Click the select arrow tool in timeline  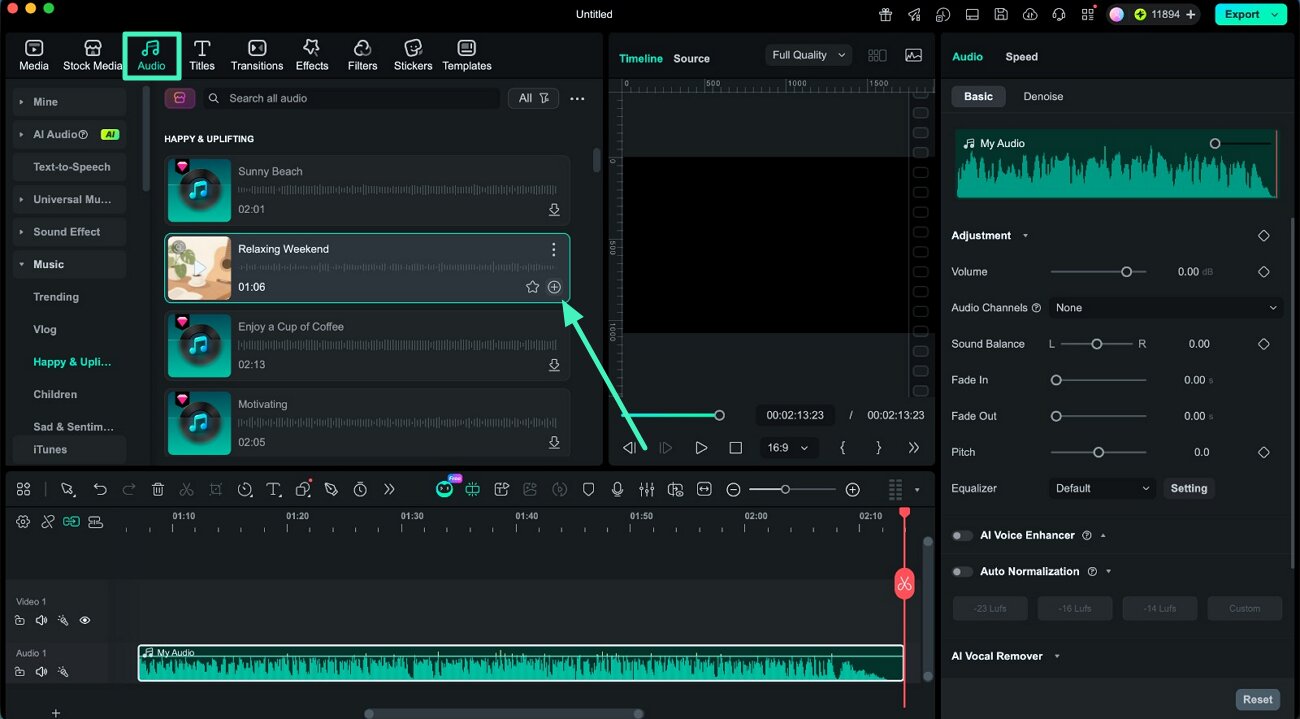pos(68,489)
